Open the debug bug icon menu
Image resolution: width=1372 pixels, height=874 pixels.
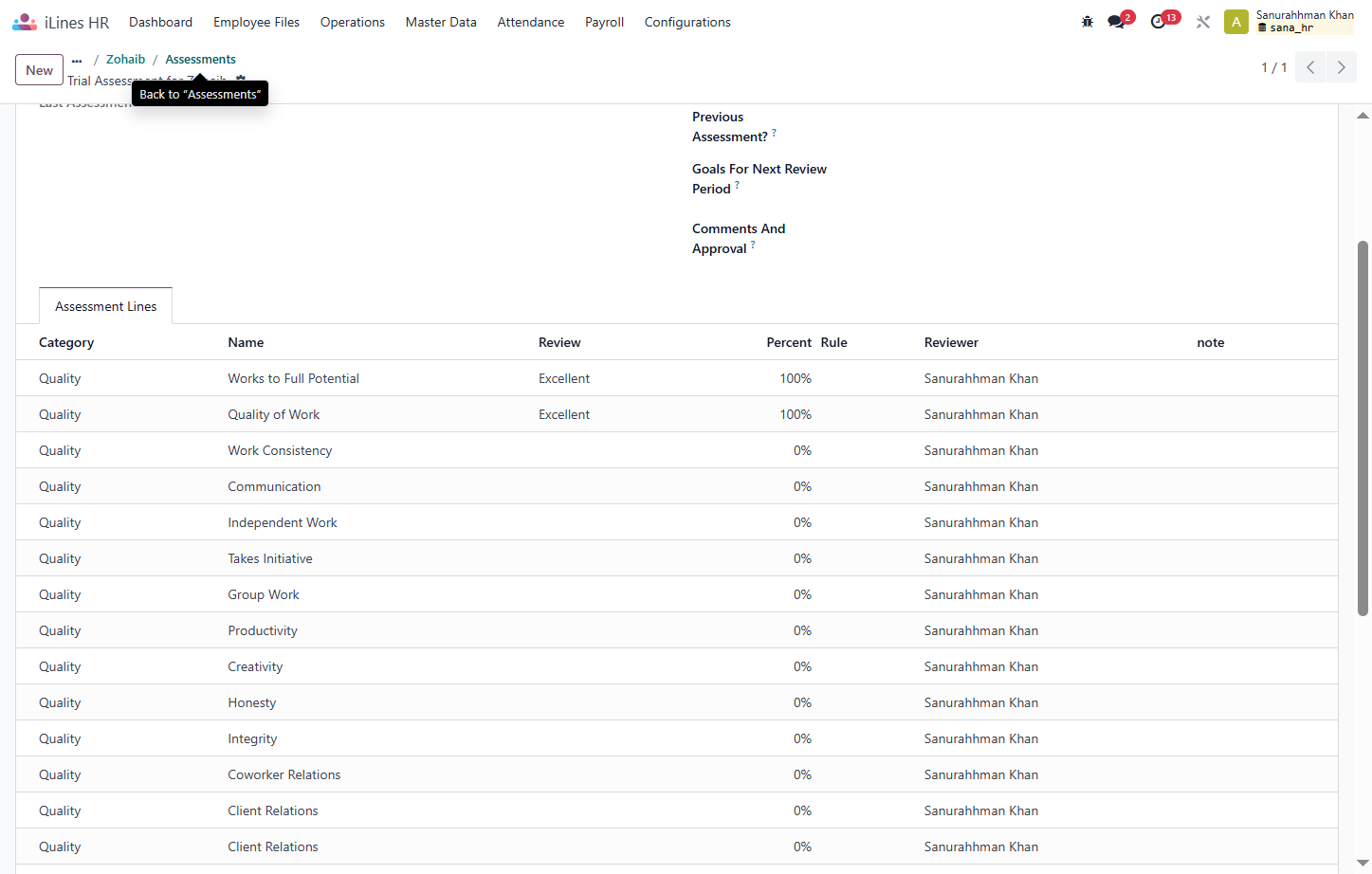tap(1088, 22)
